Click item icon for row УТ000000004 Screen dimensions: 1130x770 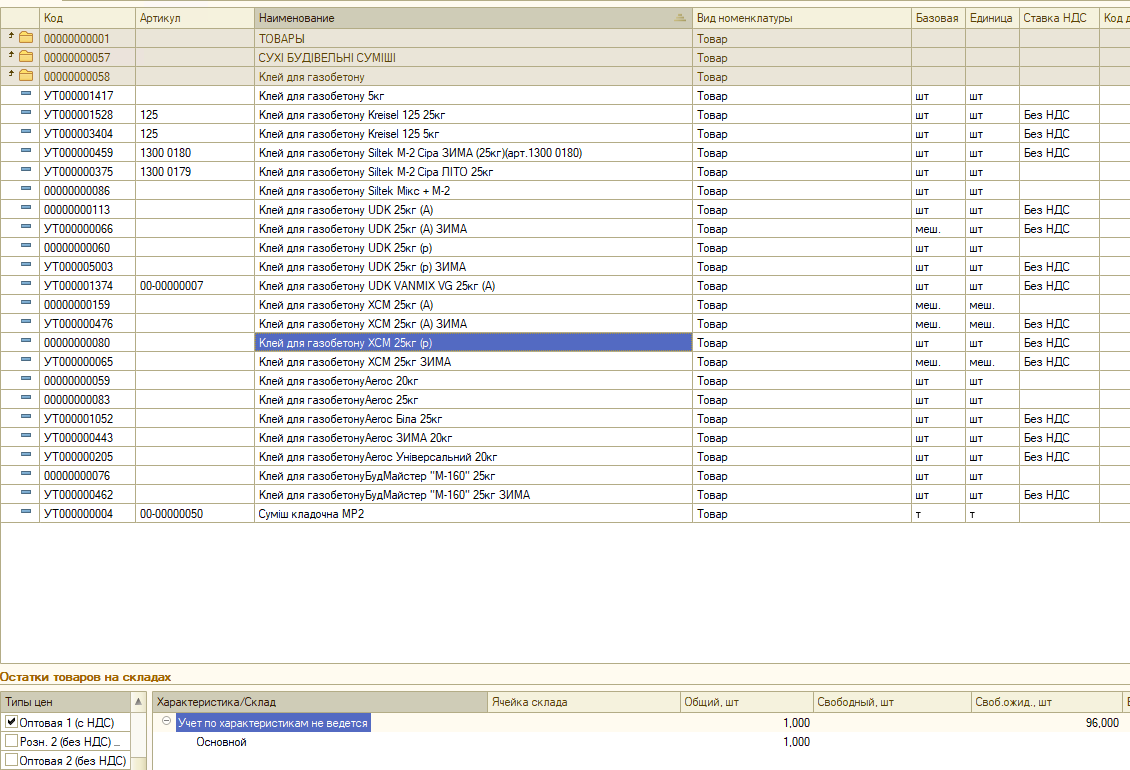tap(26, 511)
